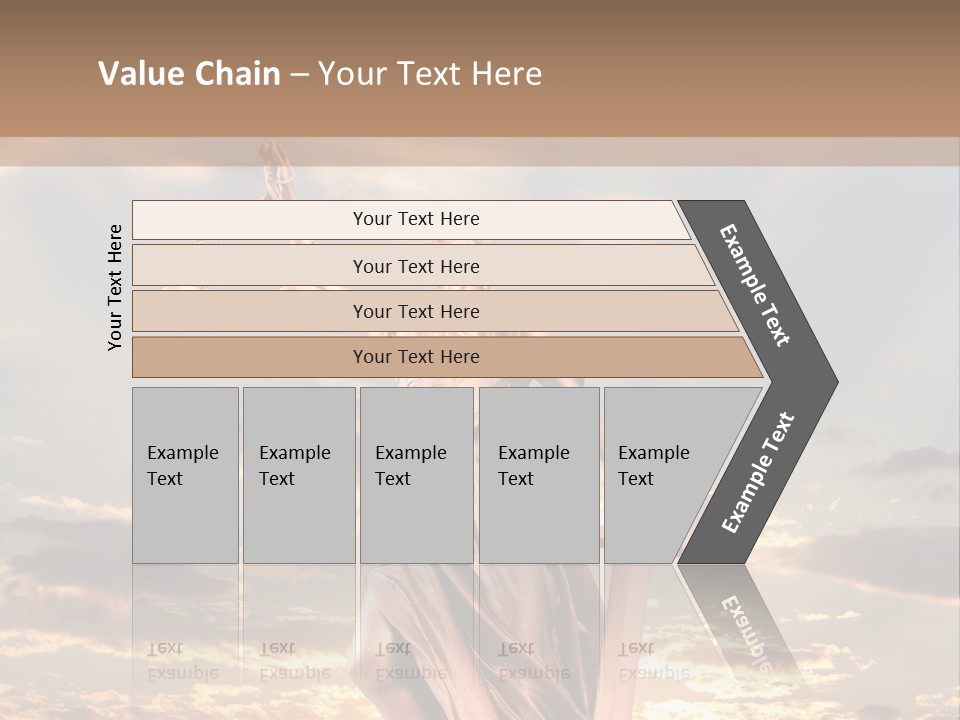The height and width of the screenshot is (720, 960).
Task: Click the second "Your Text Here" bar
Action: 416,266
